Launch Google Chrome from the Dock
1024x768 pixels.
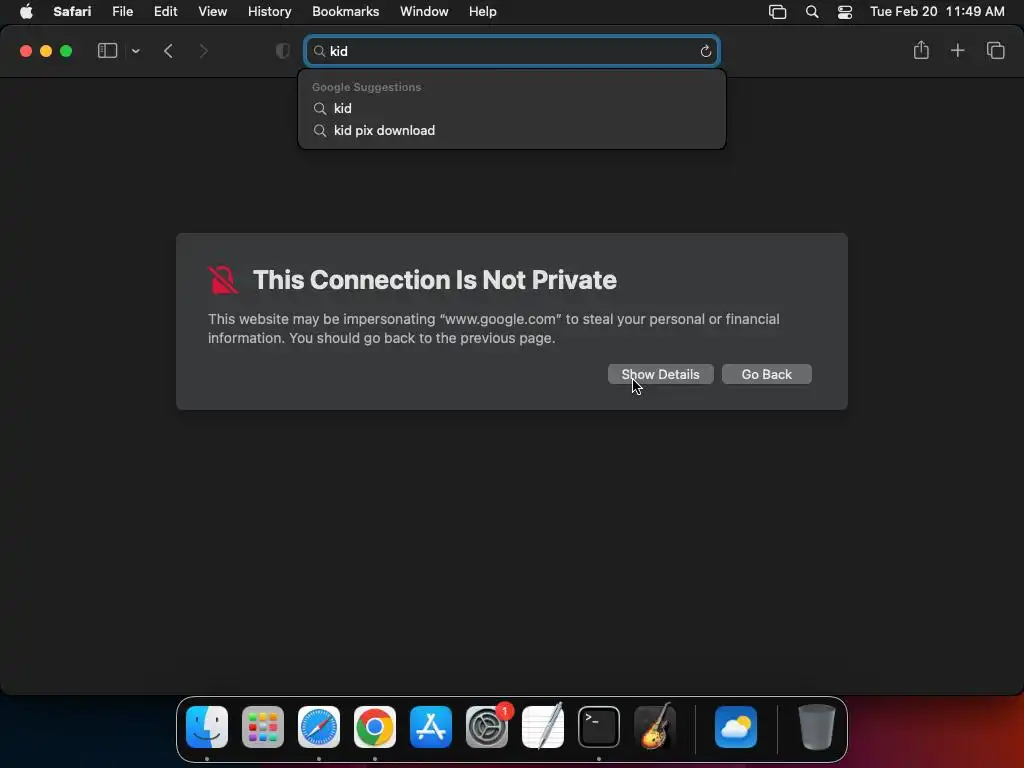click(x=375, y=727)
